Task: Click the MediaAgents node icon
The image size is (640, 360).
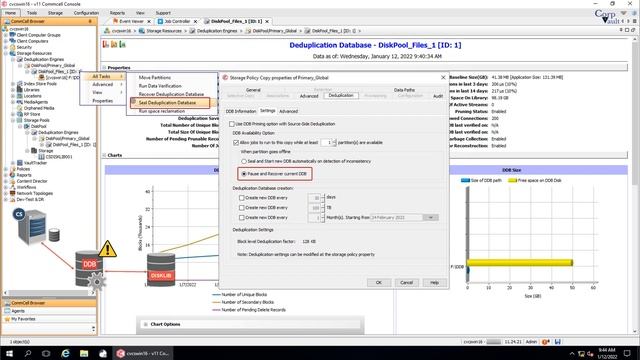Action: [20, 102]
